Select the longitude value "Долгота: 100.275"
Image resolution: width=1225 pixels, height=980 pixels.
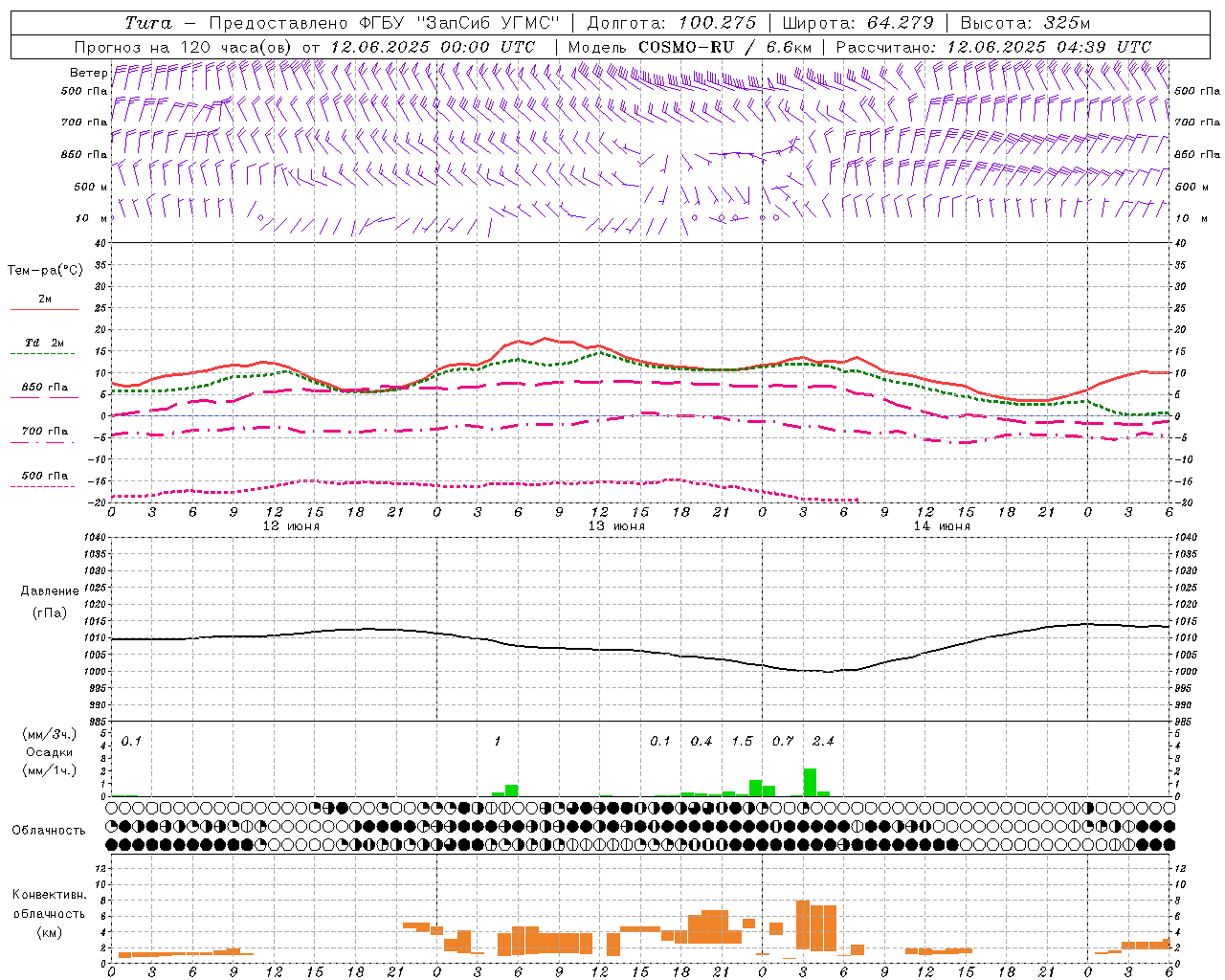click(x=671, y=23)
